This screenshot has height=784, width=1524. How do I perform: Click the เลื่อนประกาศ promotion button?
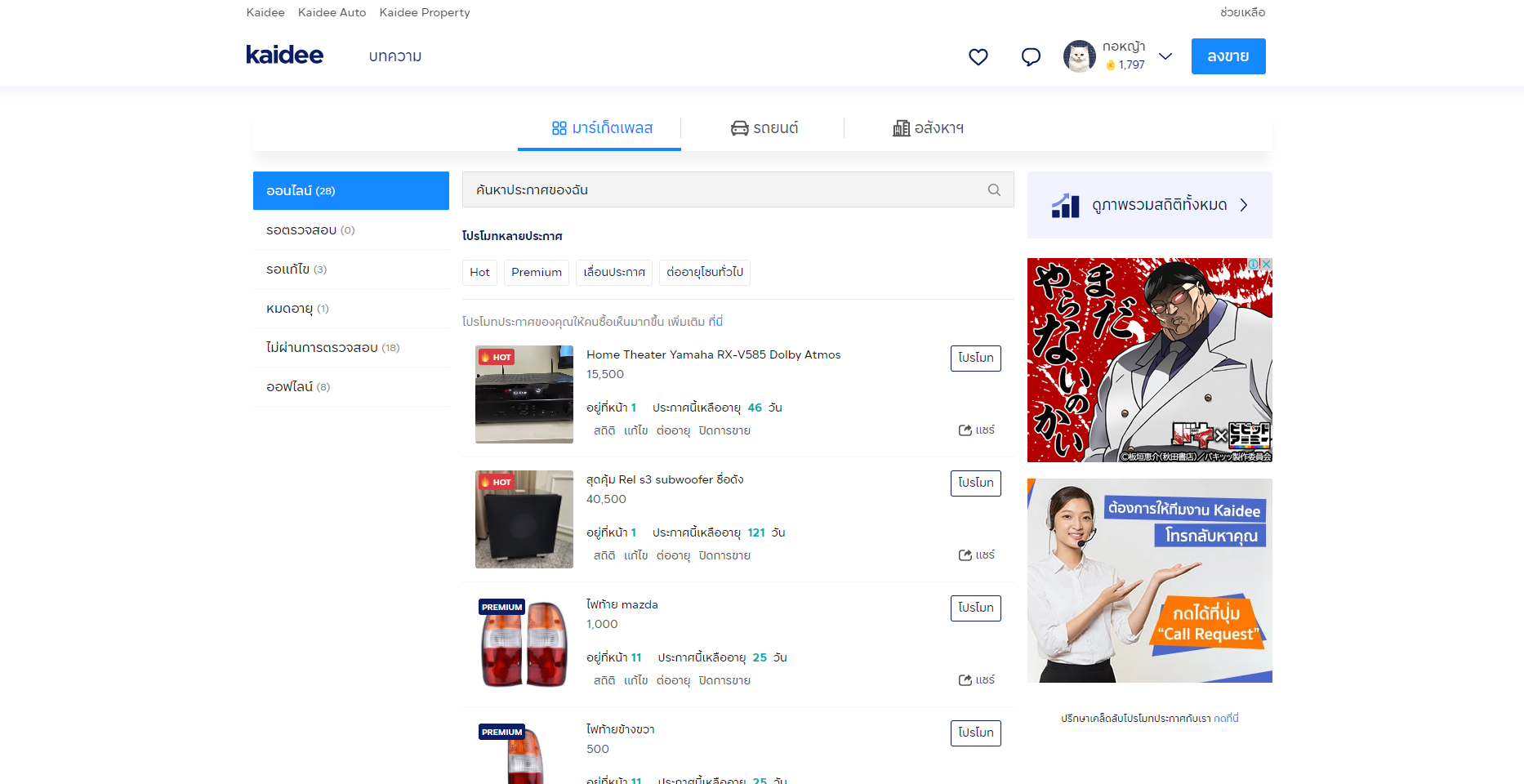tap(614, 272)
